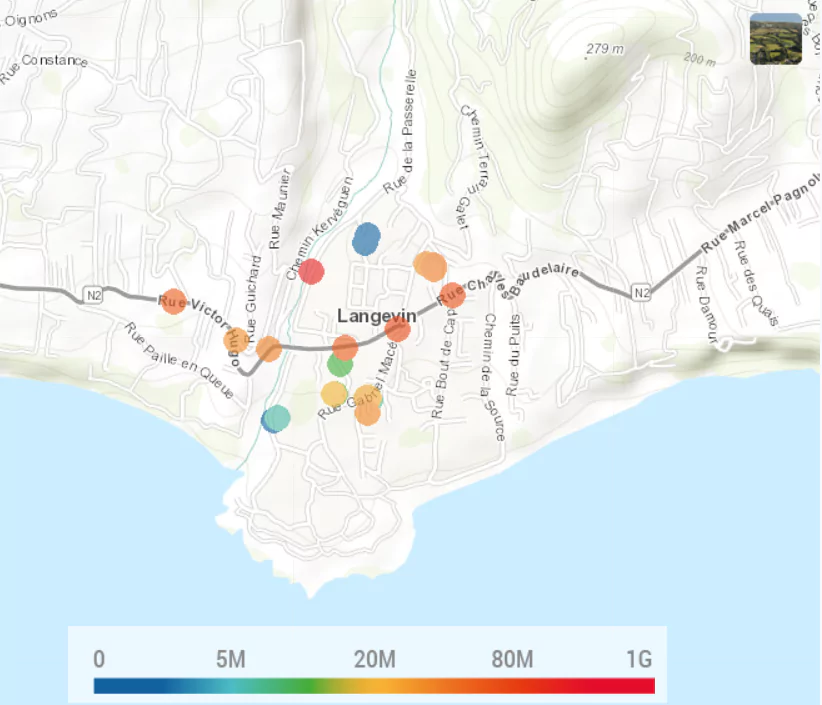This screenshot has width=822, height=705.
Task: Click the right N2 road shield
Action: 641,293
